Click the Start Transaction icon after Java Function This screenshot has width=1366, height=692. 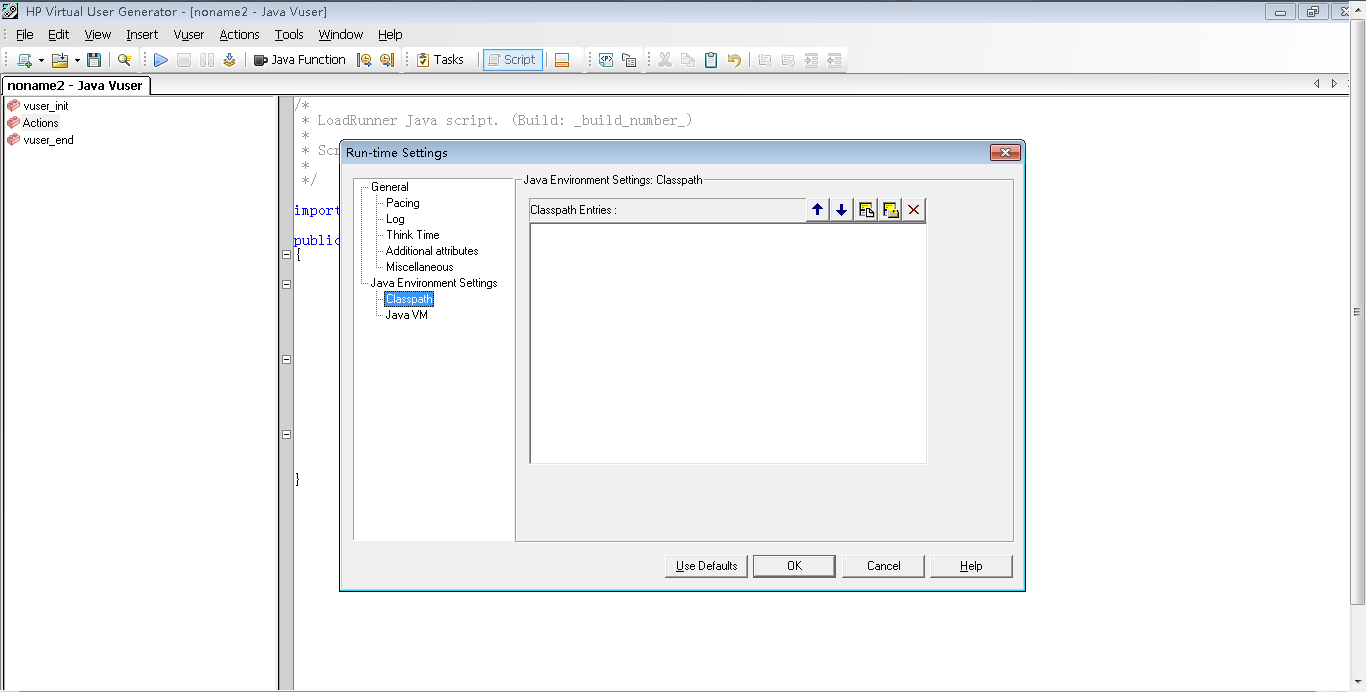364,60
